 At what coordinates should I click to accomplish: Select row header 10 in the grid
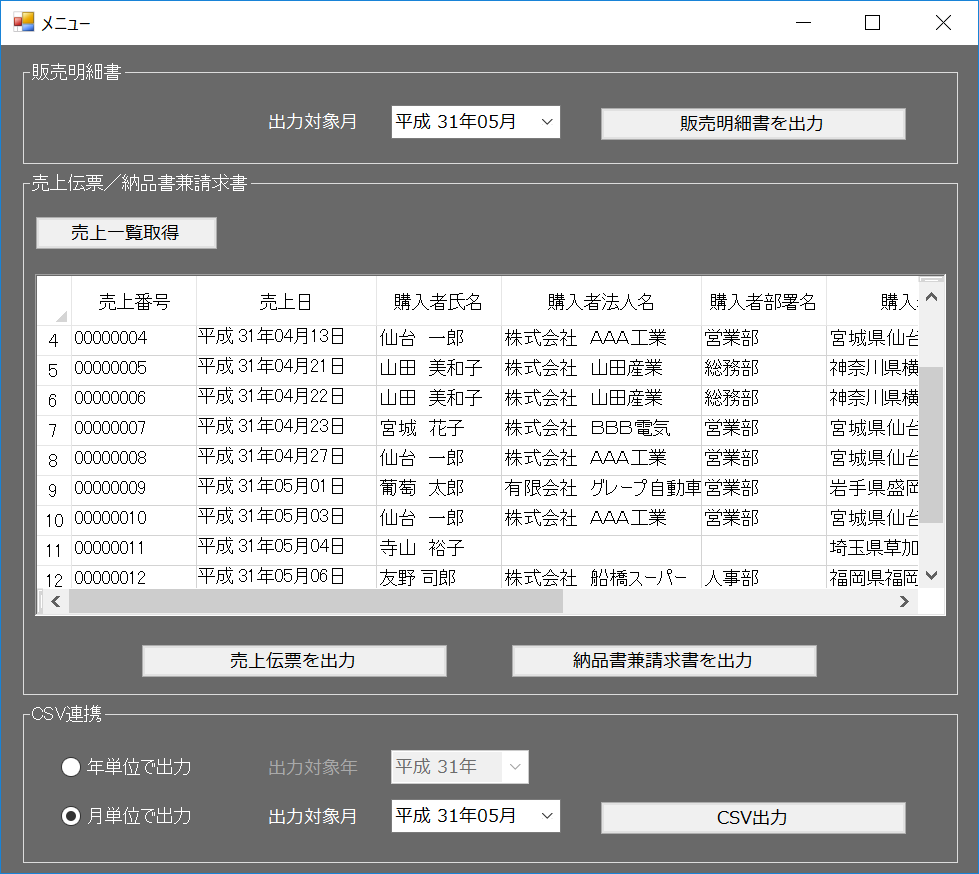54,520
